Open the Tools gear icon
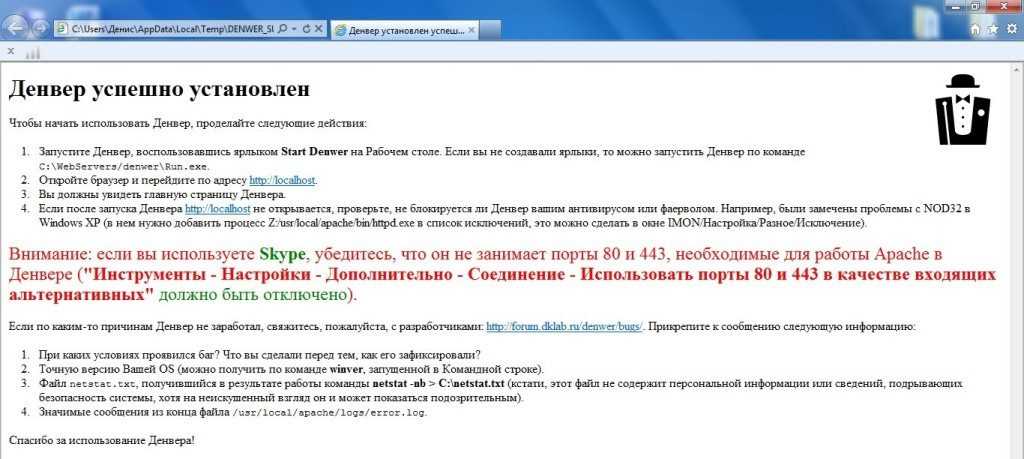The image size is (1024, 459). click(x=1011, y=29)
